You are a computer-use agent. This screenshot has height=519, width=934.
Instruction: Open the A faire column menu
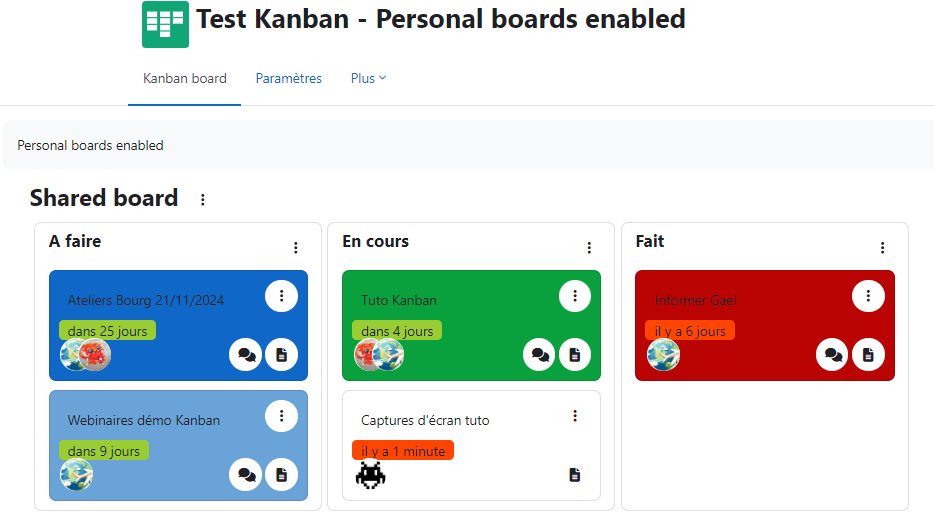point(295,248)
